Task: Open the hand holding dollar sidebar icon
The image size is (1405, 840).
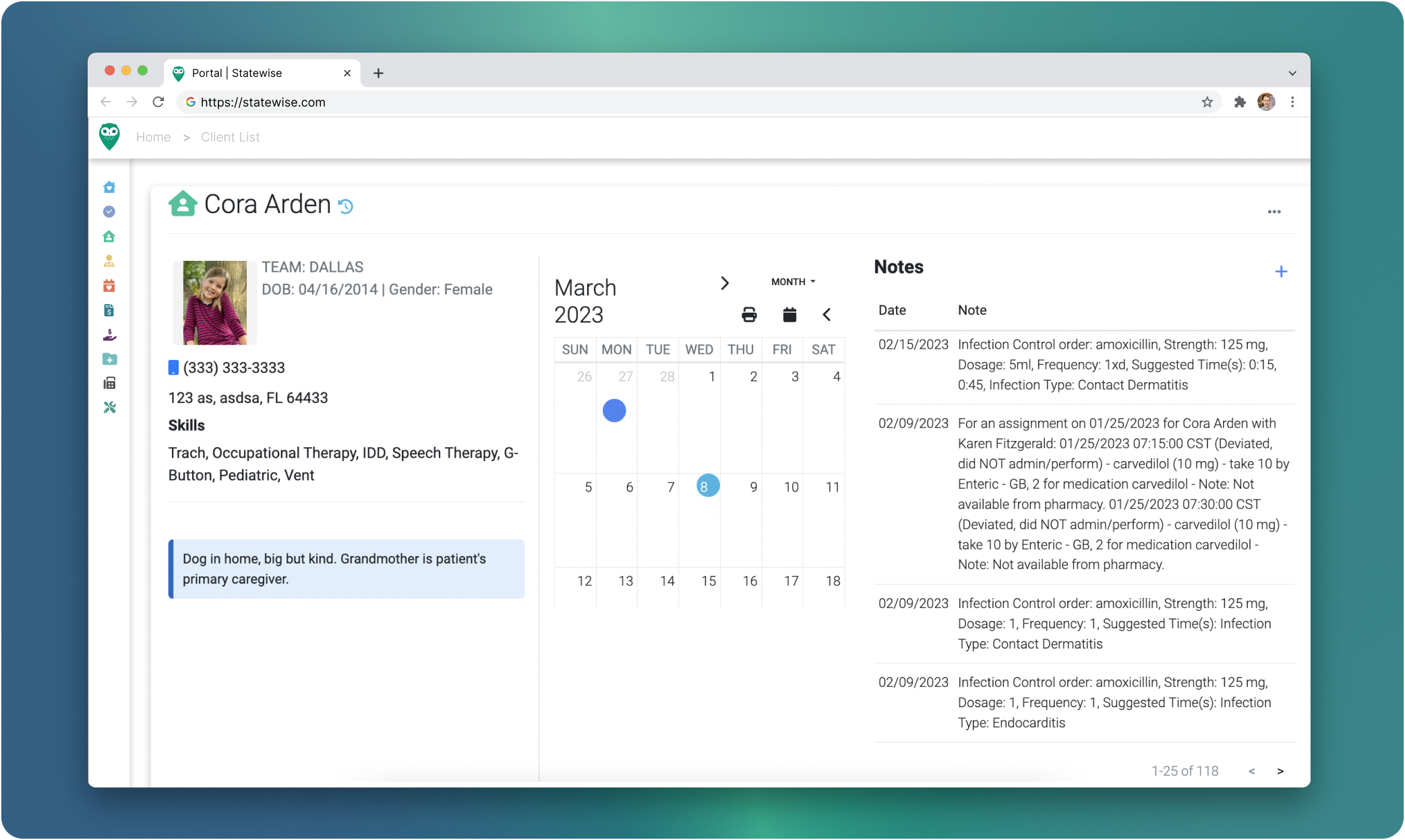Action: click(109, 335)
